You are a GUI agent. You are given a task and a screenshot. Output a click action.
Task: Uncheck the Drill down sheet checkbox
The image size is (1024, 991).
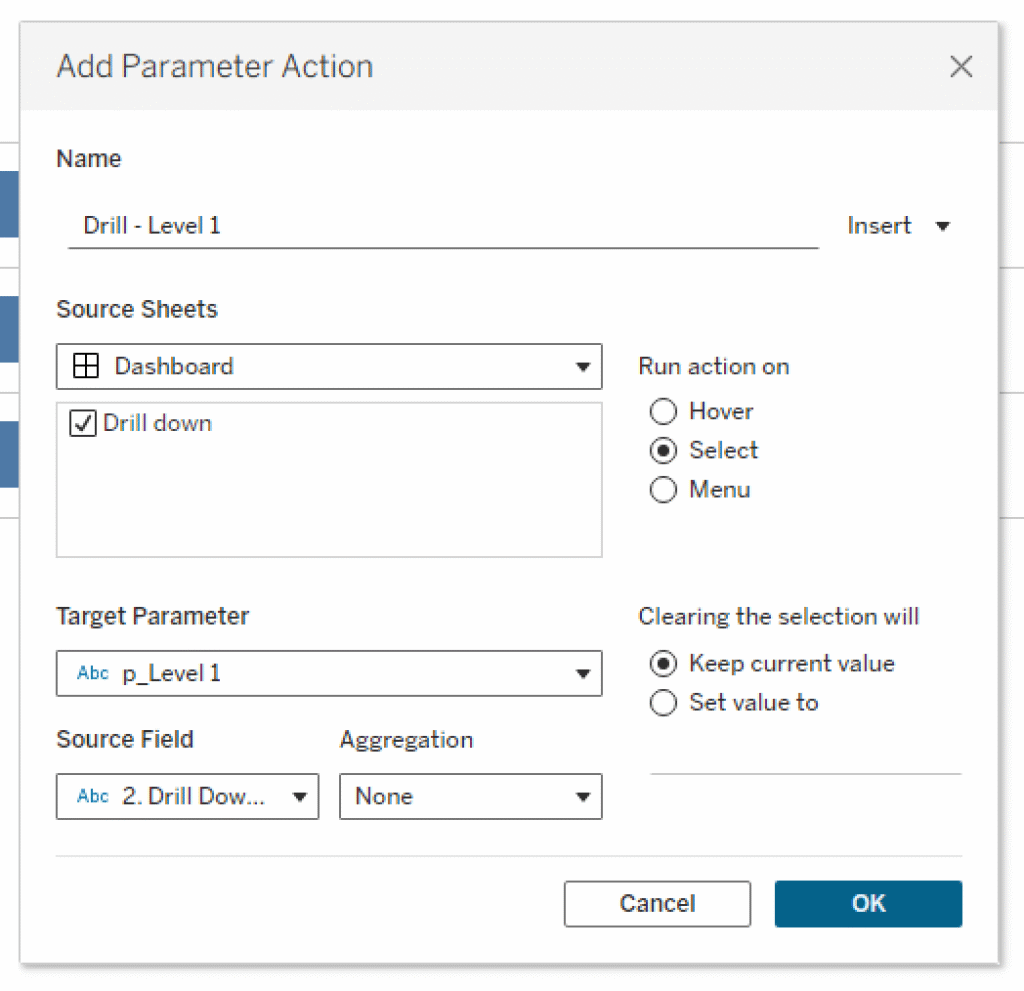click(x=83, y=423)
